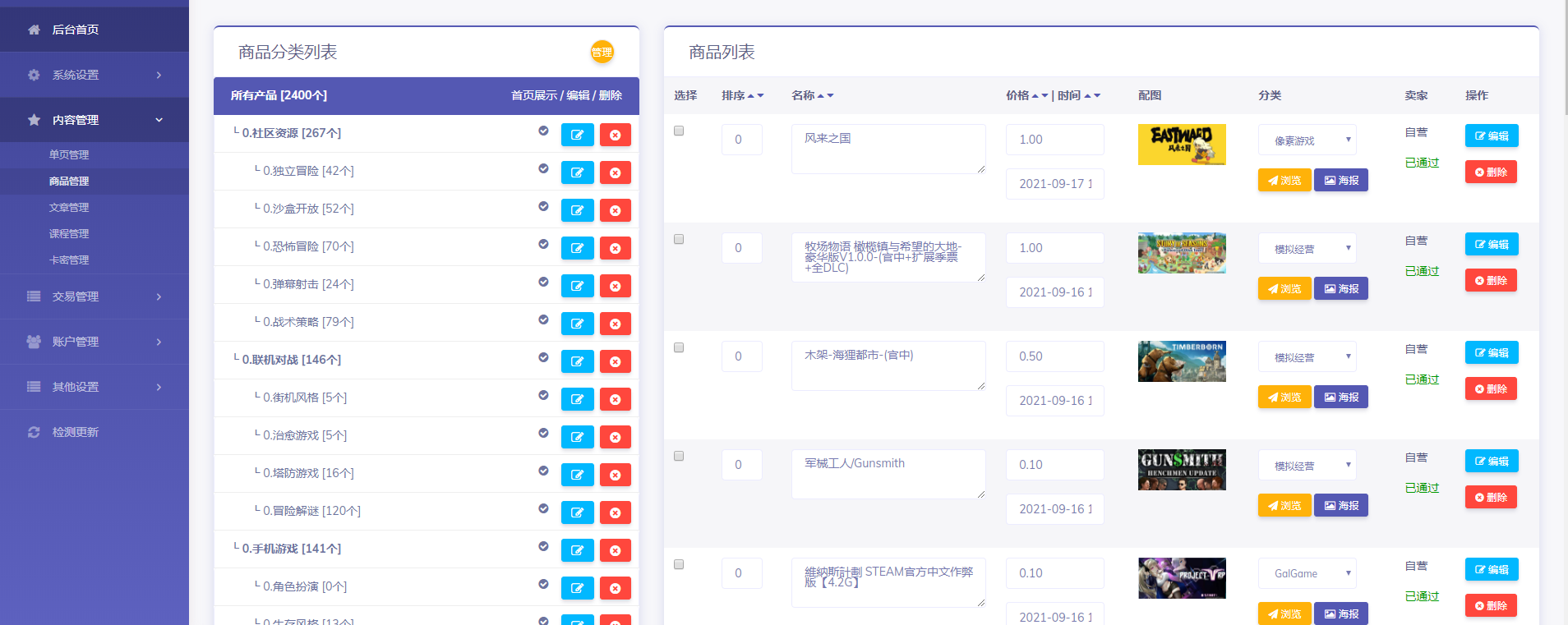Delete the 0.联机对战 category
The width and height of the screenshot is (1568, 625).
(615, 361)
